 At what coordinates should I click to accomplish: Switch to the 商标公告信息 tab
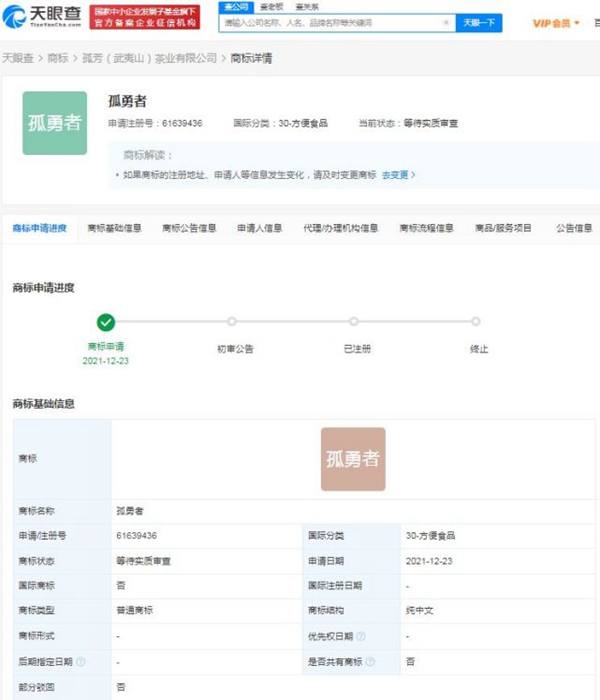[189, 228]
